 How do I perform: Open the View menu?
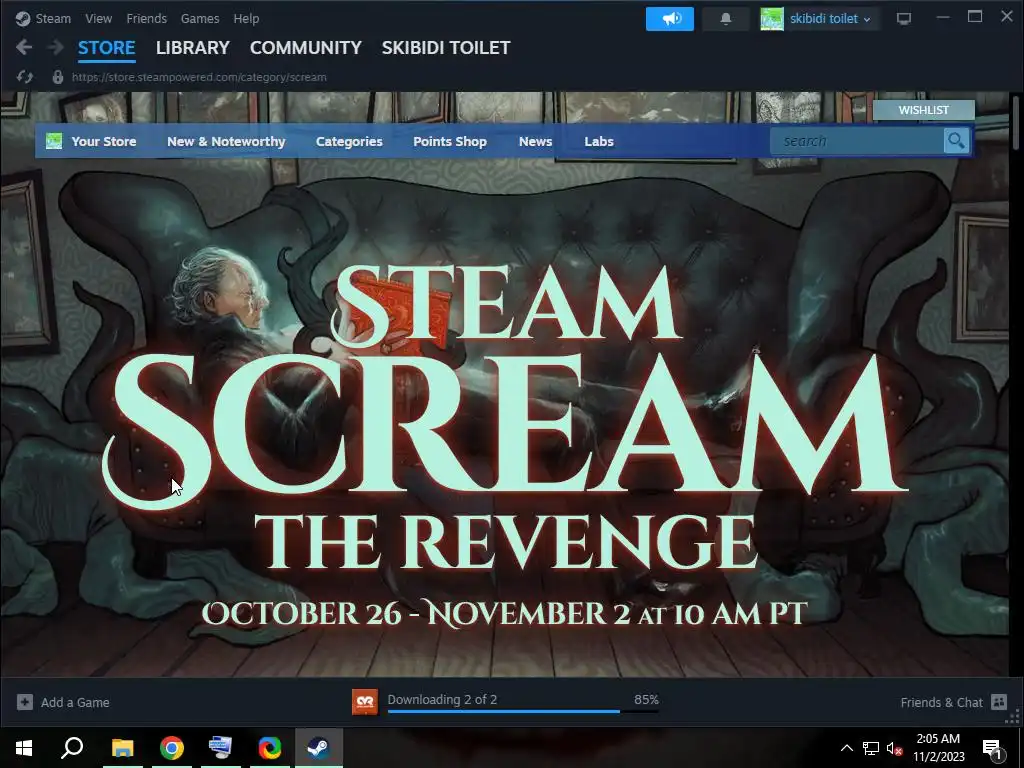[98, 18]
